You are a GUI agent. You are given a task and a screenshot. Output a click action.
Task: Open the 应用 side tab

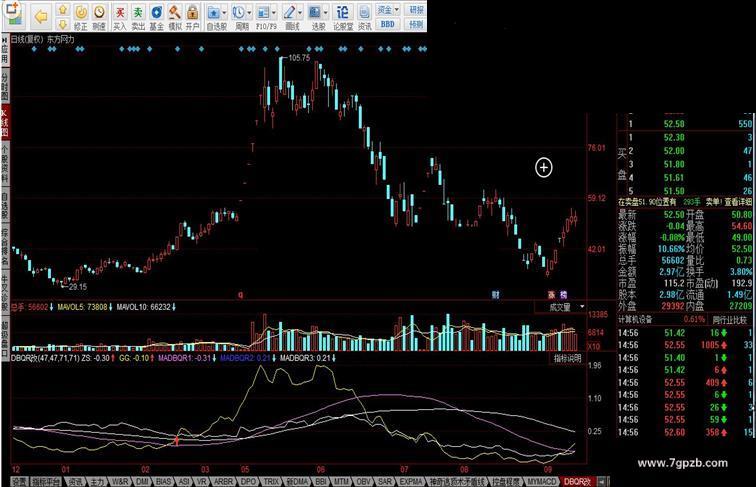pyautogui.click(x=5, y=51)
